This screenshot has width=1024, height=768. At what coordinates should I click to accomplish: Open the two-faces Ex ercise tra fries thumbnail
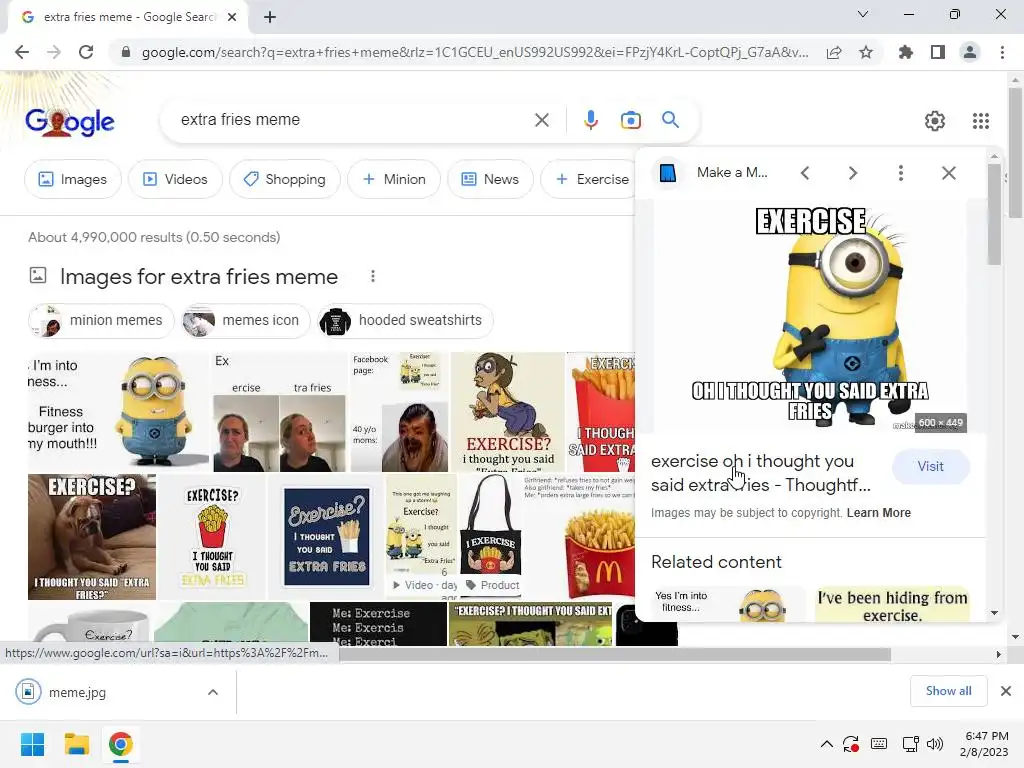click(x=279, y=411)
